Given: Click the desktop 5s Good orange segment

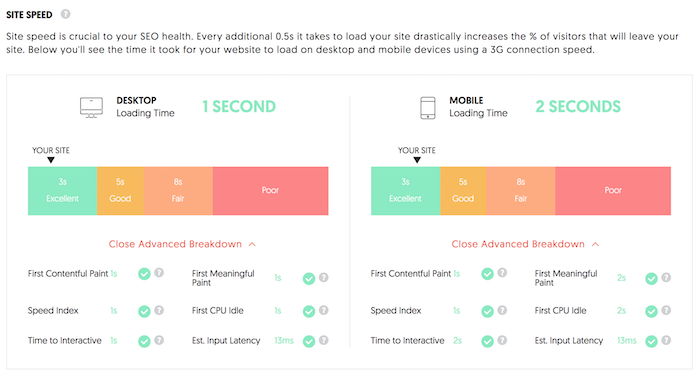Looking at the screenshot, I should coord(121,191).
